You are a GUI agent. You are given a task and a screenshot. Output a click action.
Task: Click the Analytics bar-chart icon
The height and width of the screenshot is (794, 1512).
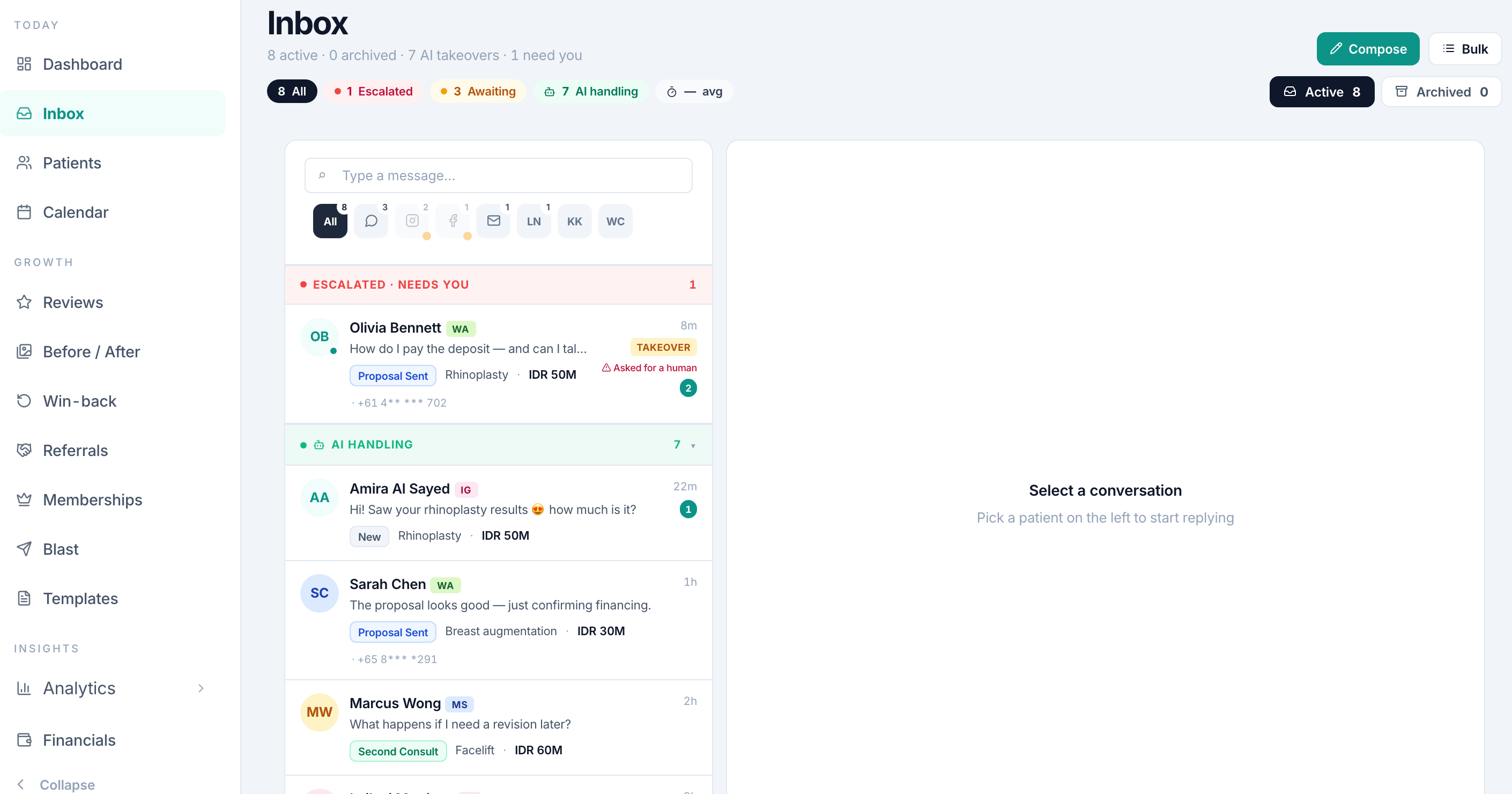24,688
